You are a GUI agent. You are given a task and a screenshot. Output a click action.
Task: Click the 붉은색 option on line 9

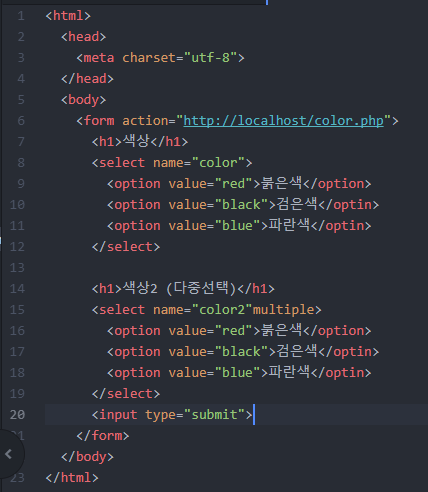click(239, 184)
